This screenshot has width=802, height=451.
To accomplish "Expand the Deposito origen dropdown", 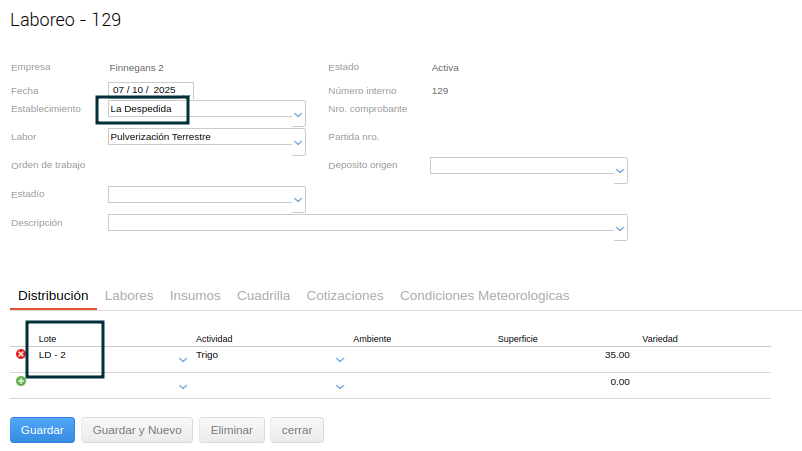I will [x=620, y=173].
